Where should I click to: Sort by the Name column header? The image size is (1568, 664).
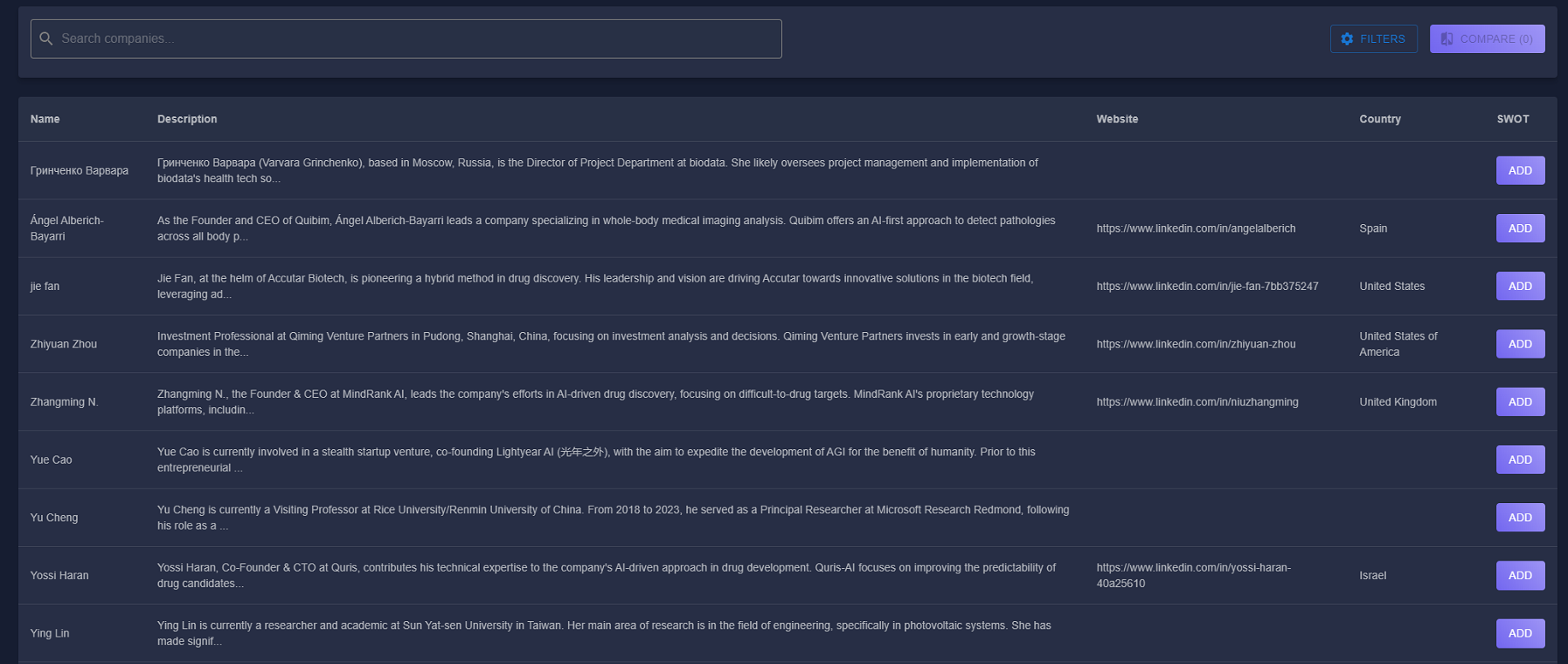tap(45, 119)
